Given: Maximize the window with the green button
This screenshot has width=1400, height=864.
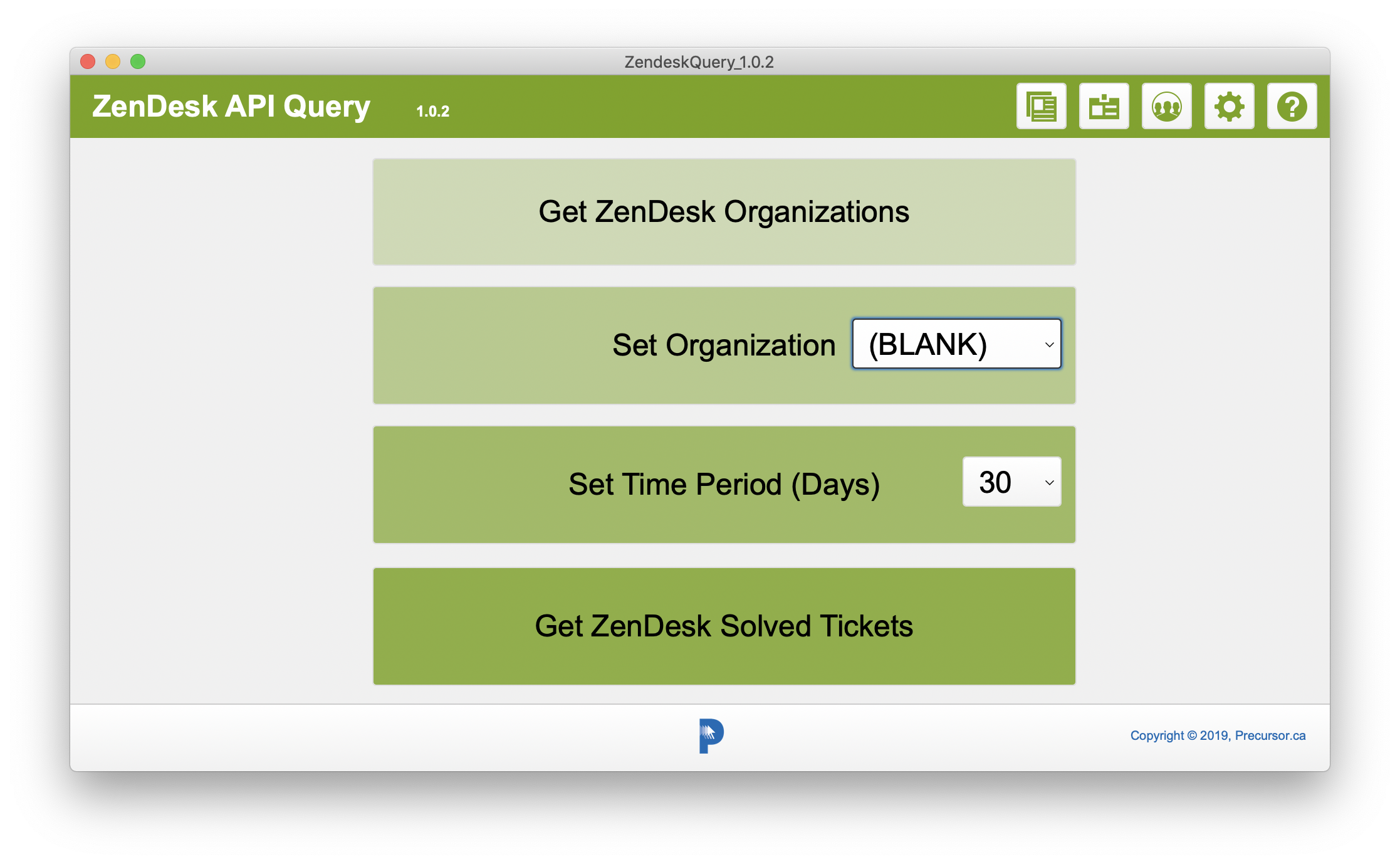Looking at the screenshot, I should coord(138,61).
